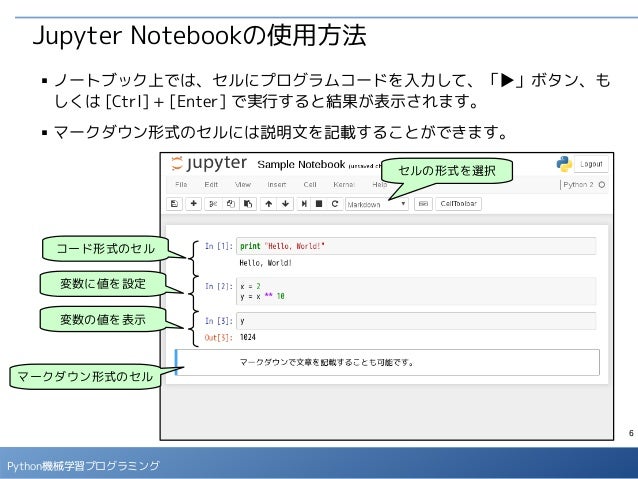Paste cell below using toolbar icon
638x479 pixels.
(x=248, y=204)
